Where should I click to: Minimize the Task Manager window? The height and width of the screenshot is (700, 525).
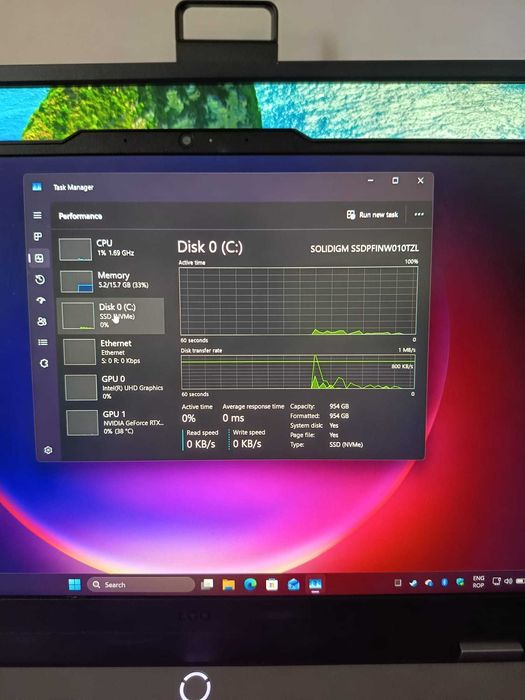click(x=371, y=180)
